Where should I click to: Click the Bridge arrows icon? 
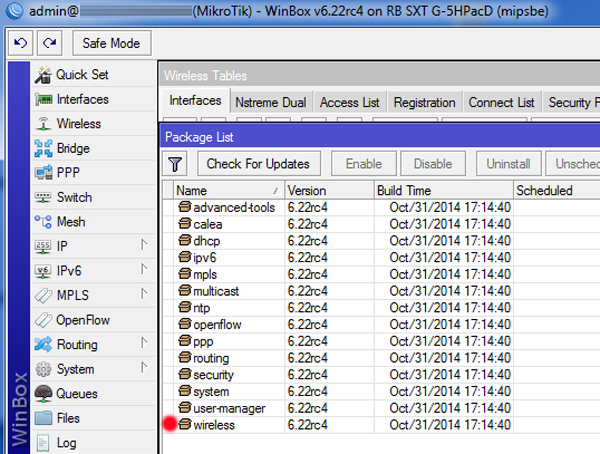(43, 149)
